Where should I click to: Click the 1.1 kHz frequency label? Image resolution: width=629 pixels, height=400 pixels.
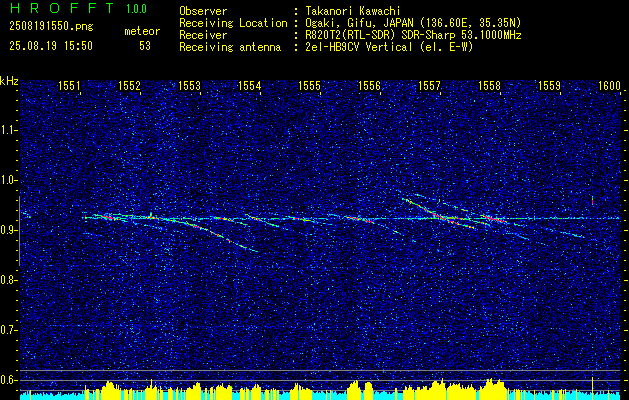pos(8,130)
